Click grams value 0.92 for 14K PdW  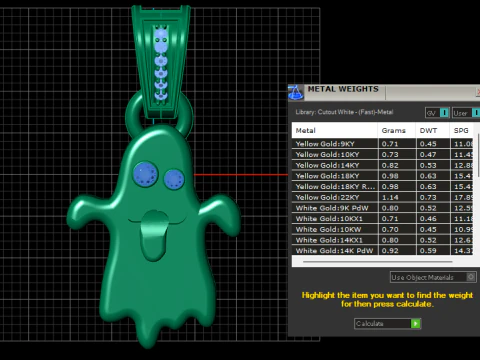coord(390,250)
